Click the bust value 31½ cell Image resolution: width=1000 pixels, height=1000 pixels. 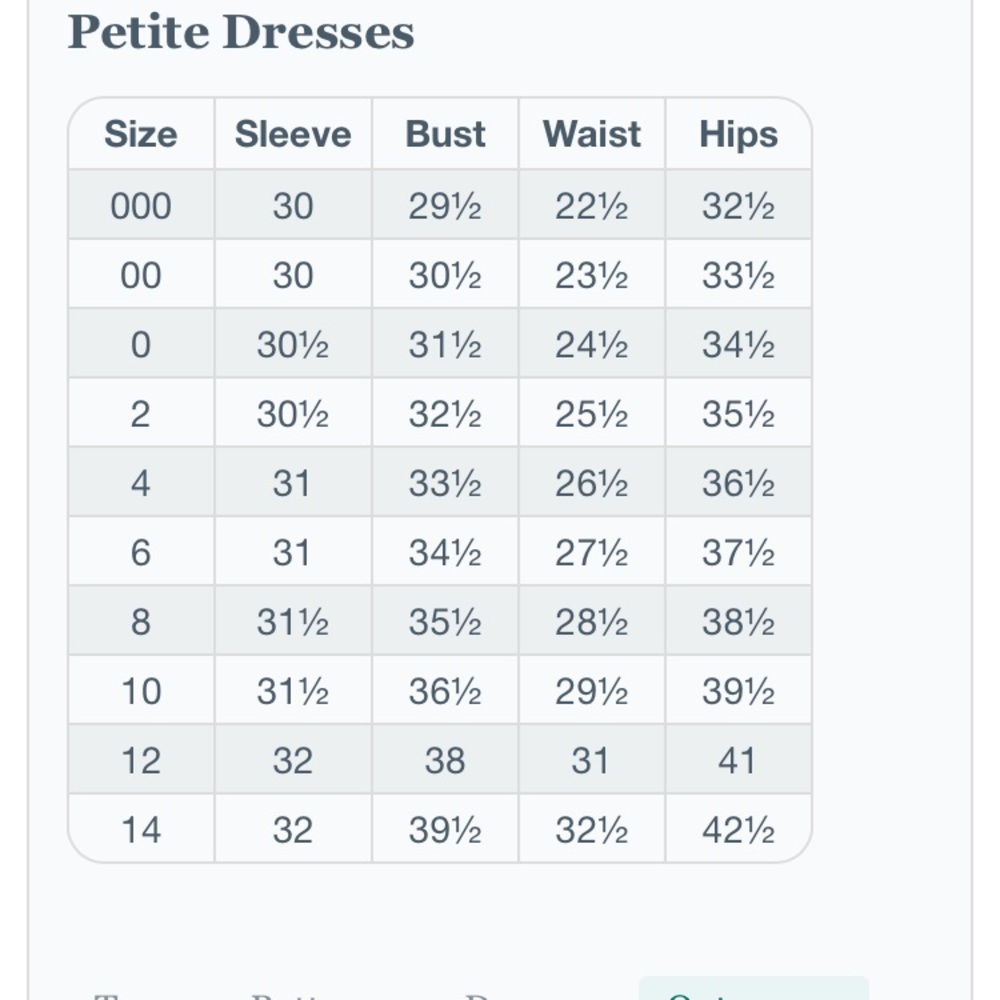coord(445,344)
